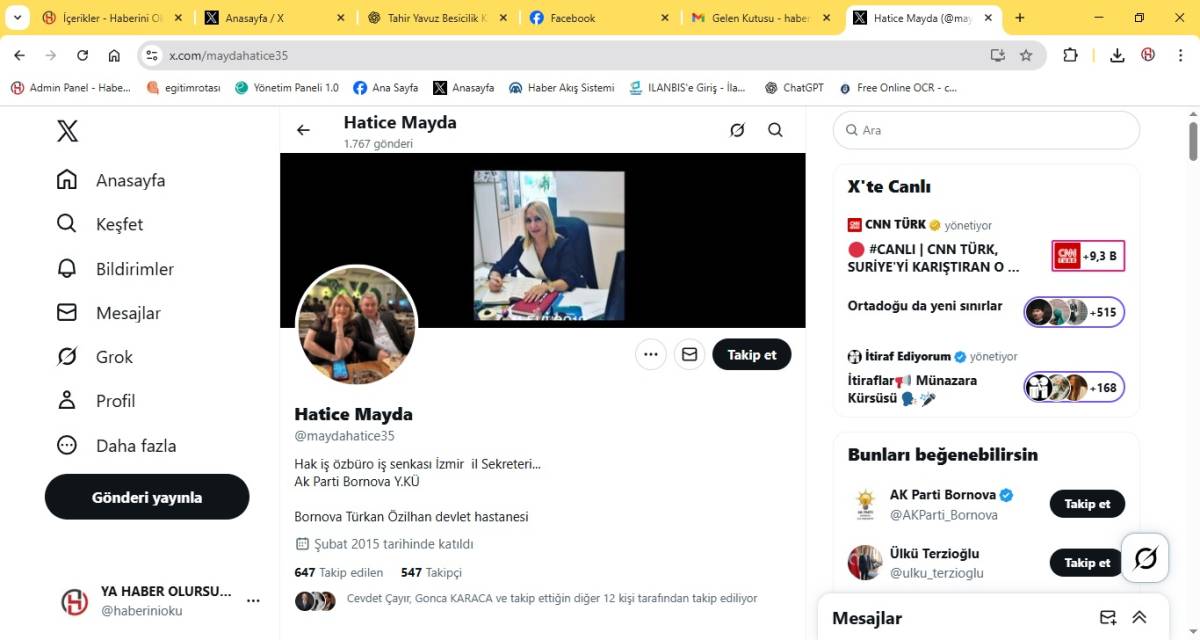Open more options three-dot profile button
The width and height of the screenshot is (1200, 640).
[651, 354]
